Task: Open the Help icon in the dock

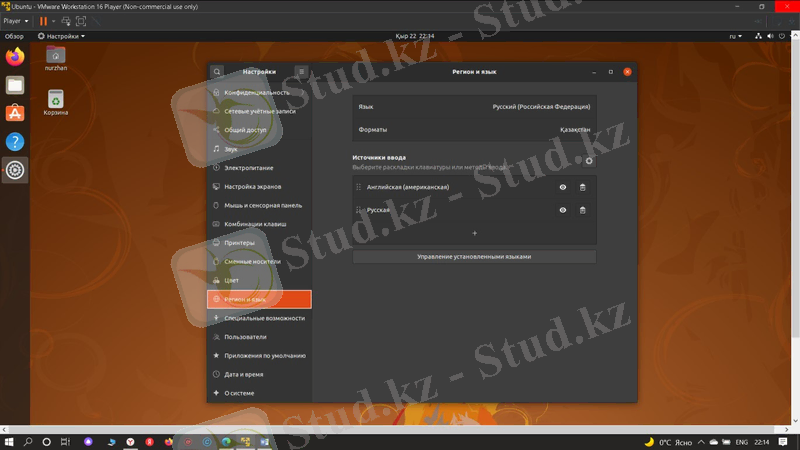Action: (15, 141)
